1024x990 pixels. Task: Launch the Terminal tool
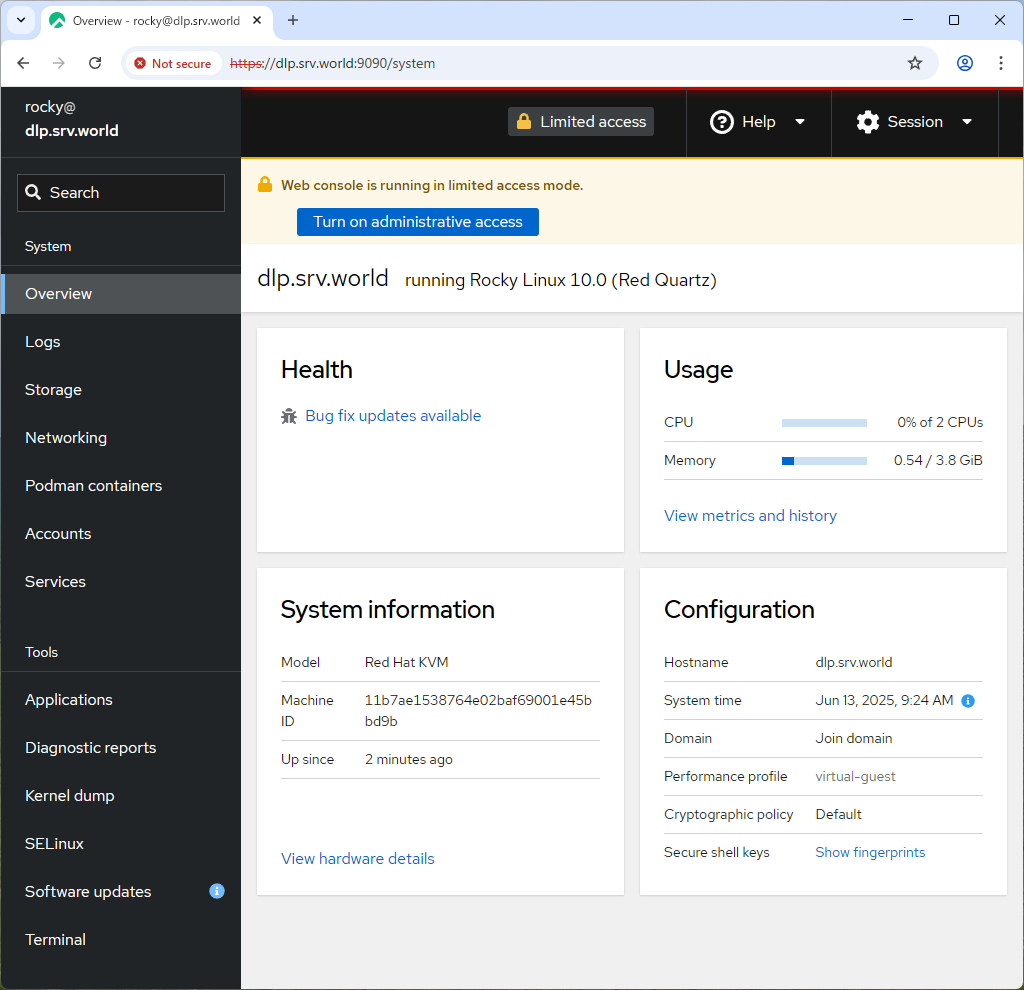click(x=55, y=939)
